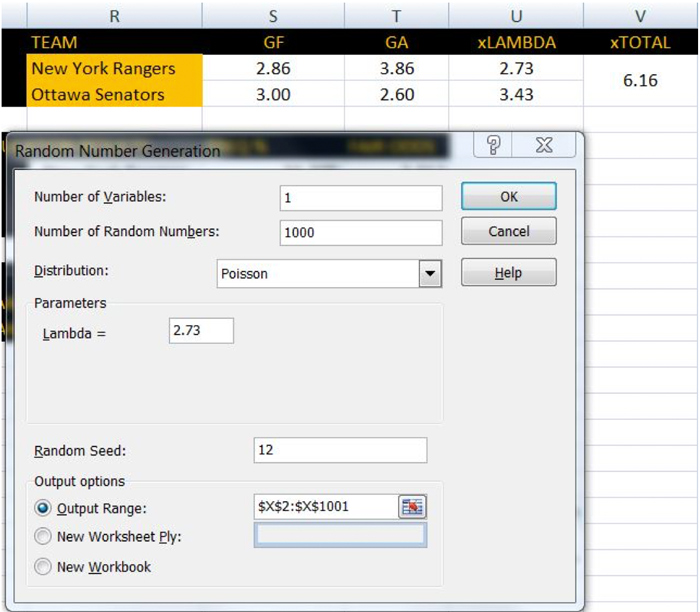Viewport: 700px width, 612px height.
Task: Close the Random Number Generation dialog
Action: [544, 145]
